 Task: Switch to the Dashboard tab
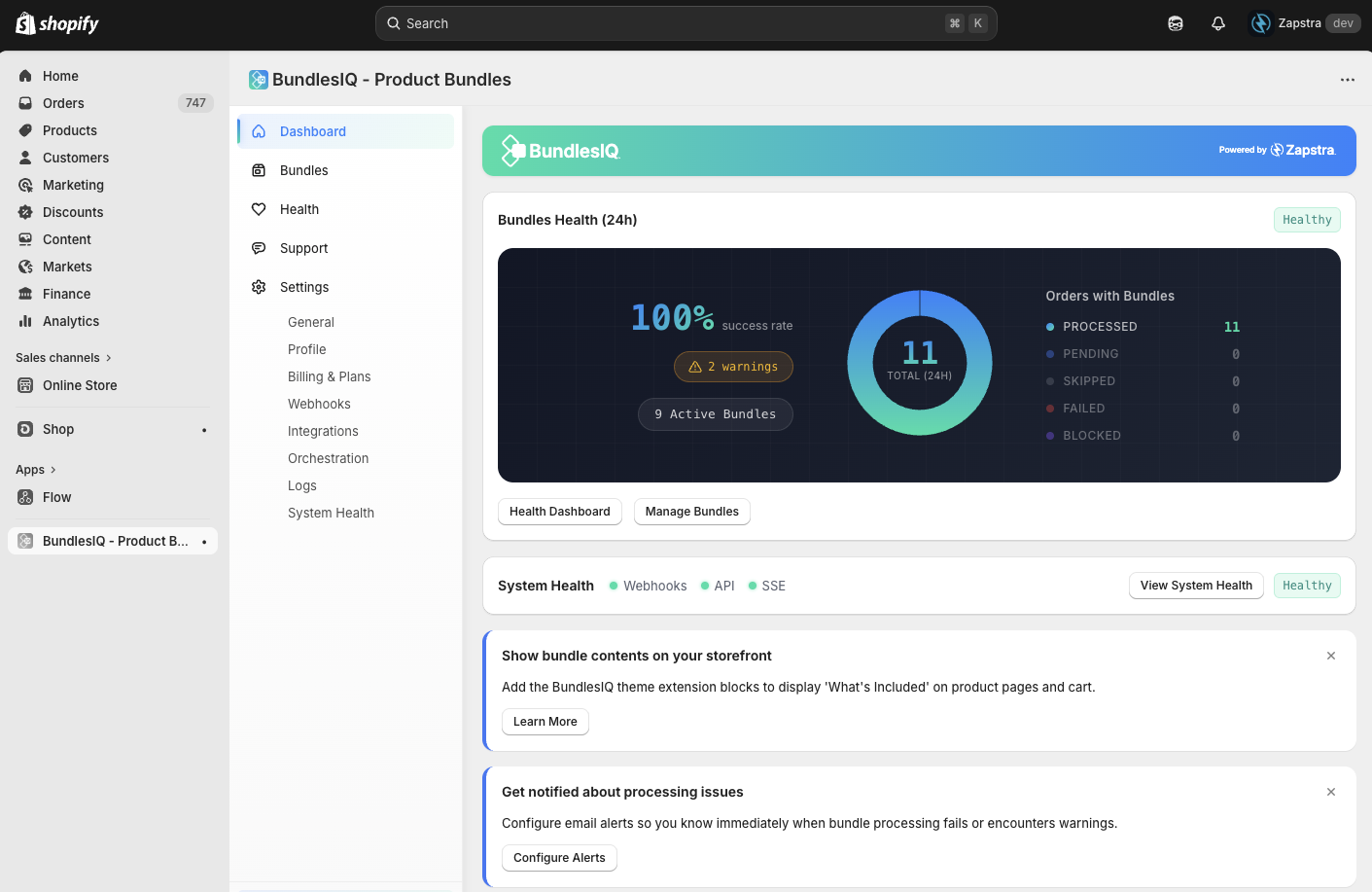tap(312, 131)
